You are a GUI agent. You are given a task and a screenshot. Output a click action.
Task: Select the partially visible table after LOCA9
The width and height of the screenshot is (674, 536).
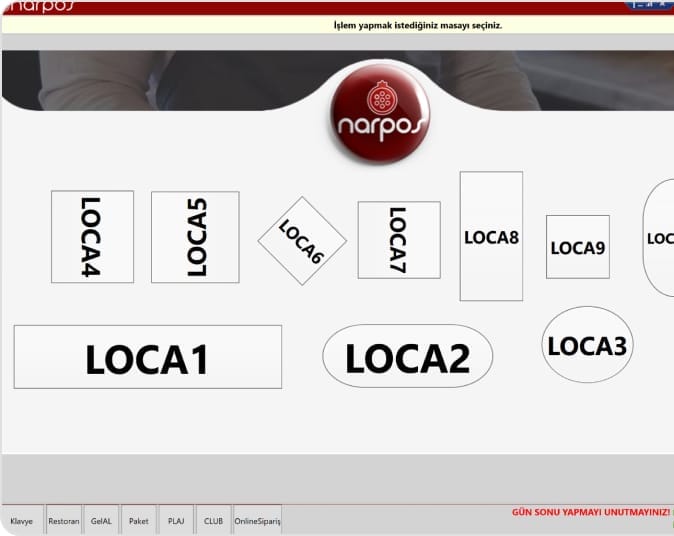pos(659,238)
